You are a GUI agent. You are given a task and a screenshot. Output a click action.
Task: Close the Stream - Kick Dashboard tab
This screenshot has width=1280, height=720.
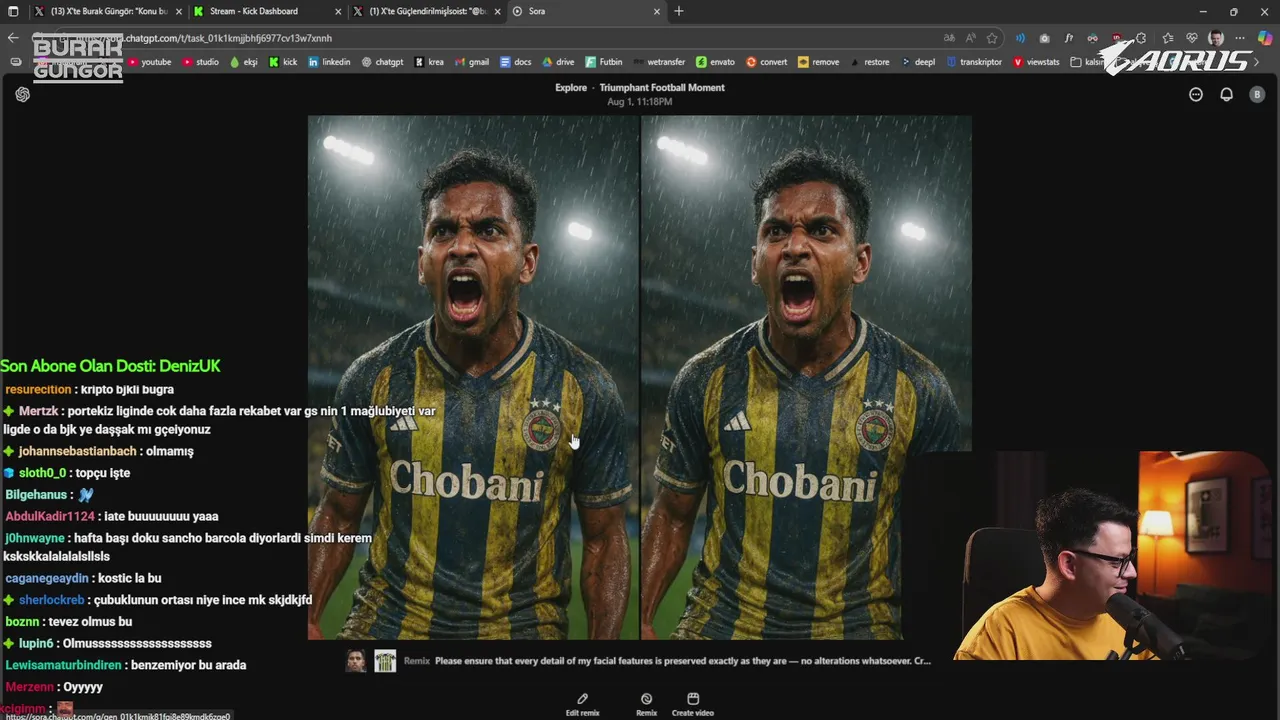click(x=337, y=11)
